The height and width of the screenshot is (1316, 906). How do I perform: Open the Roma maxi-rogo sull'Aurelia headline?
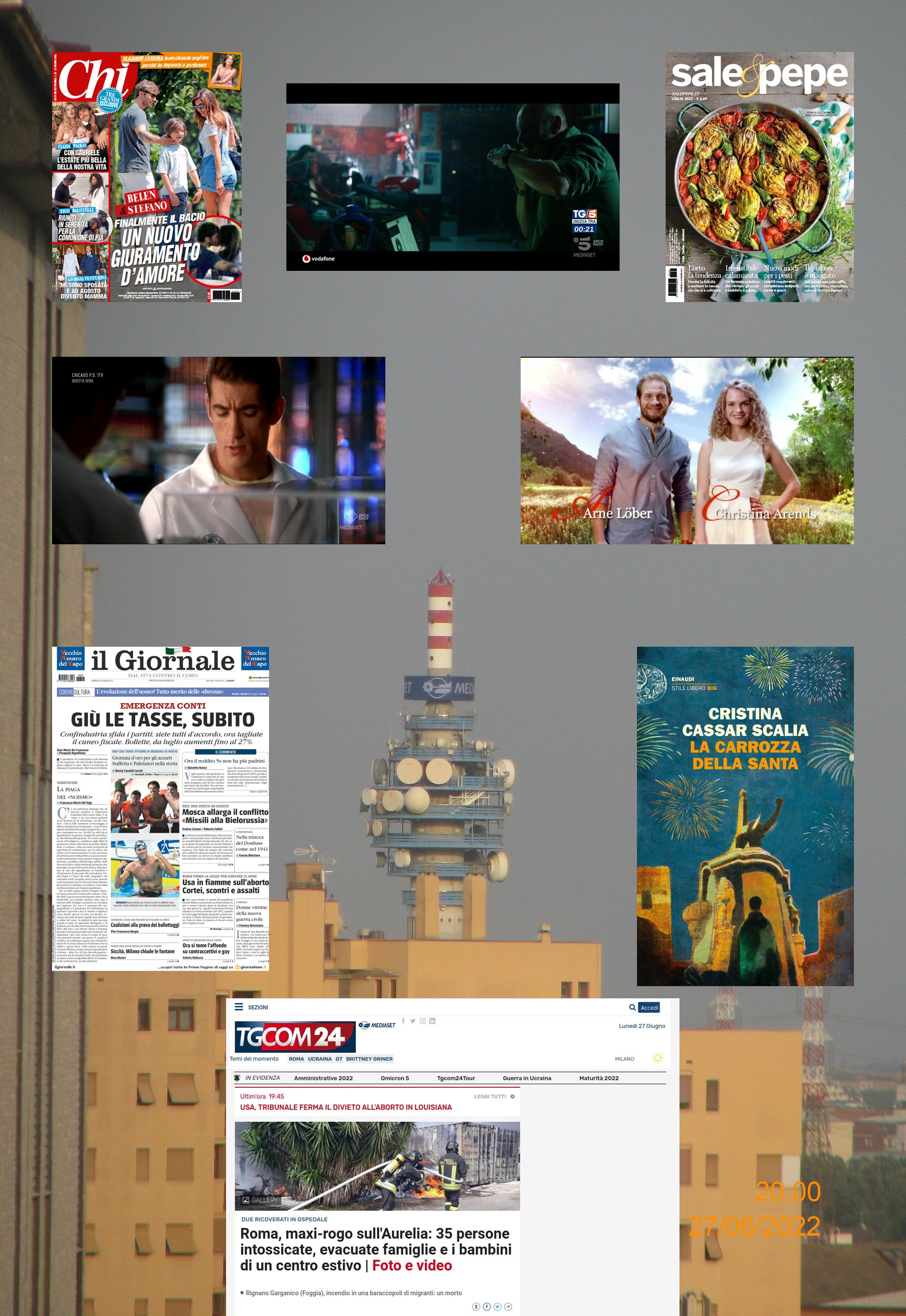click(375, 1249)
